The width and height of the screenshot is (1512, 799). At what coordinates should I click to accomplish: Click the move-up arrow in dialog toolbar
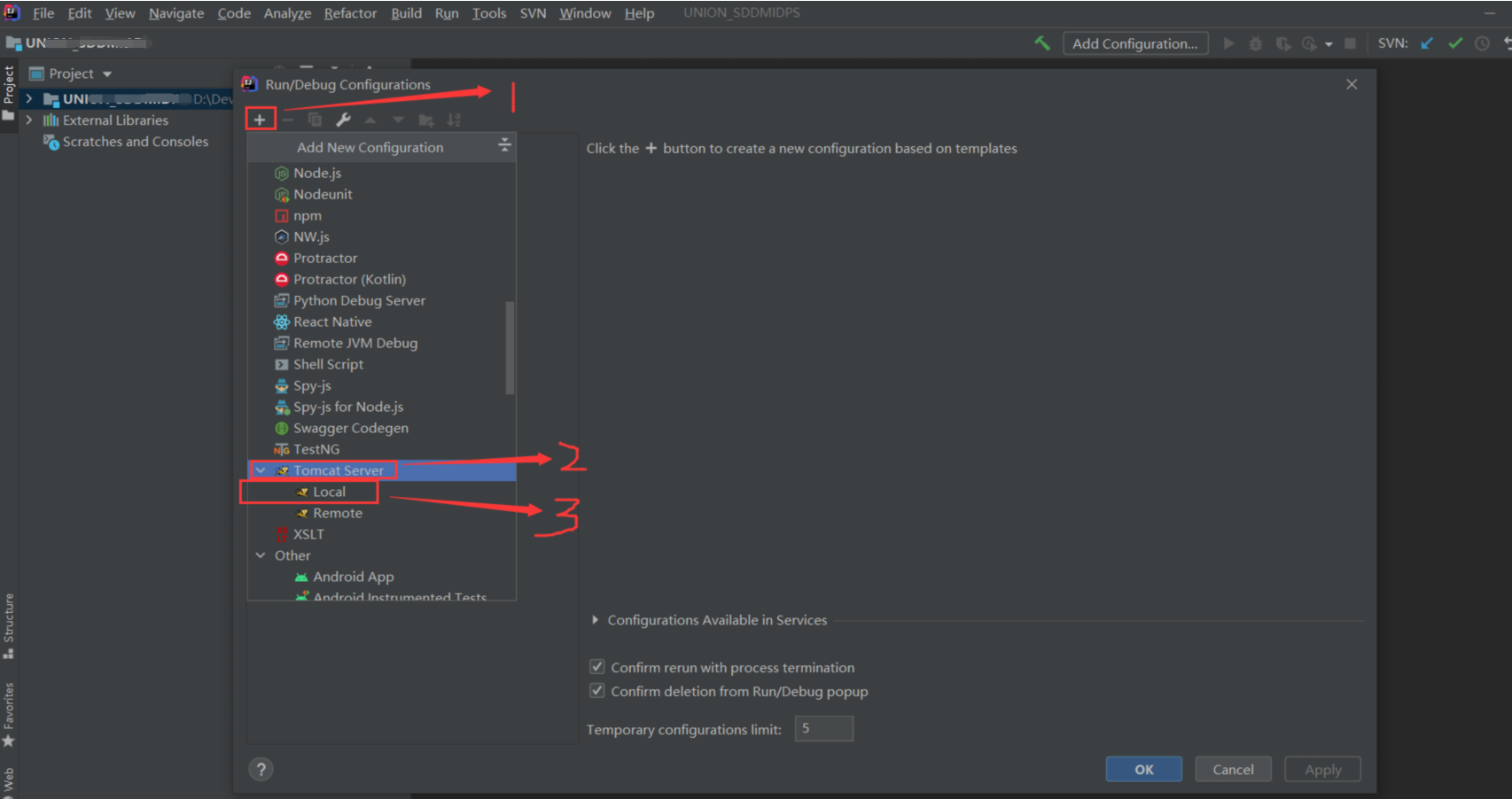click(x=370, y=120)
